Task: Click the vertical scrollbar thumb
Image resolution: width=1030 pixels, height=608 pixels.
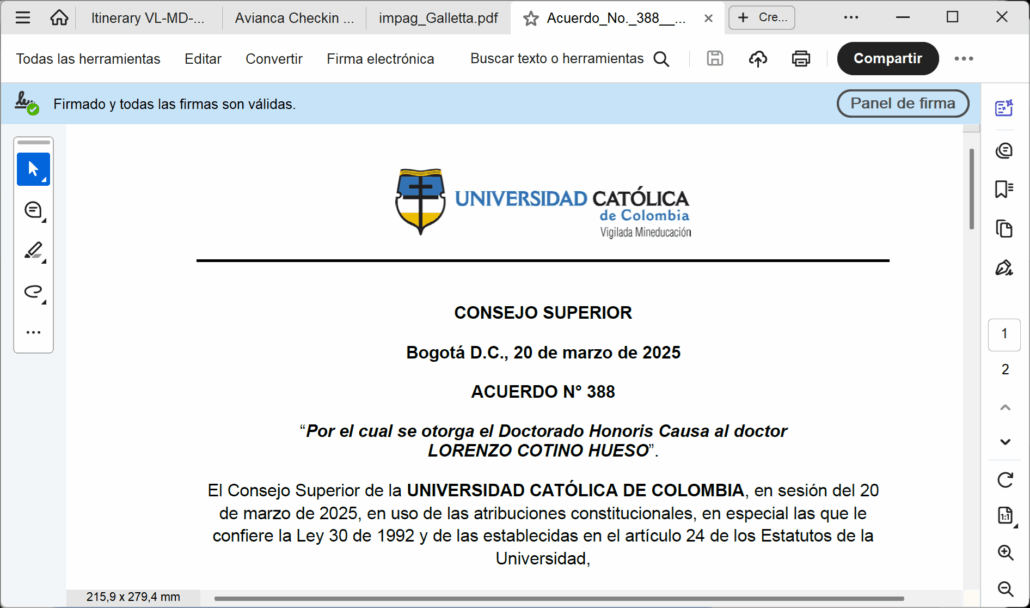Action: coord(972,189)
